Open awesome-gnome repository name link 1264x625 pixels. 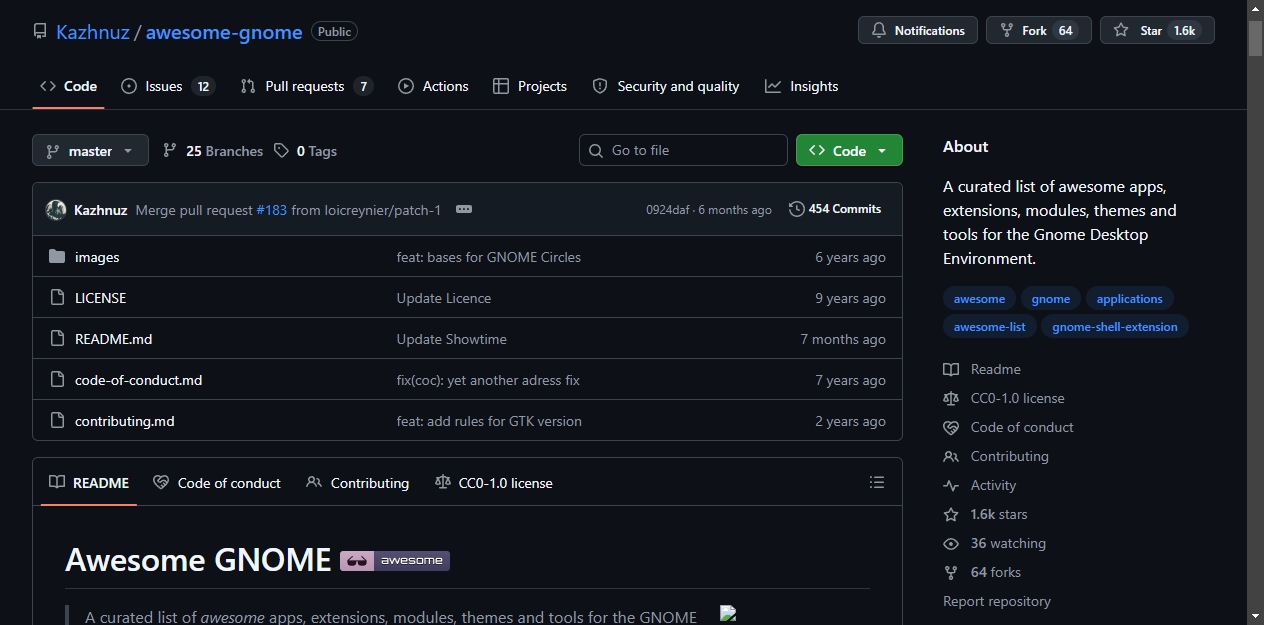click(x=224, y=32)
